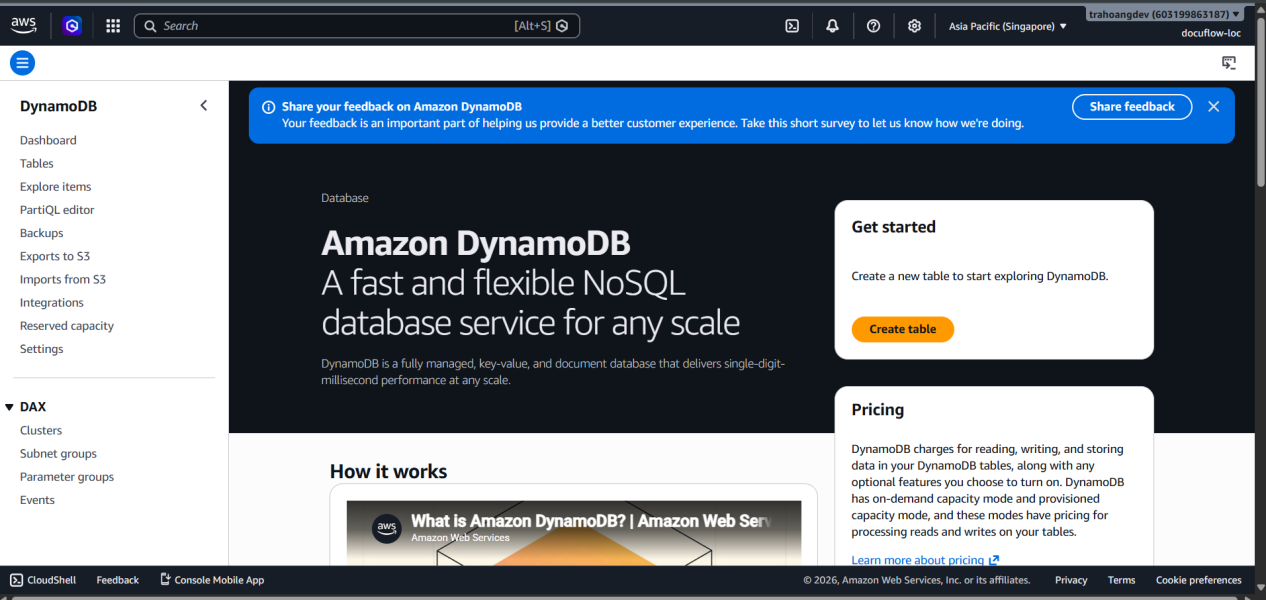Viewport: 1266px width, 600px height.
Task: Click the How it works heading
Action: pos(389,471)
